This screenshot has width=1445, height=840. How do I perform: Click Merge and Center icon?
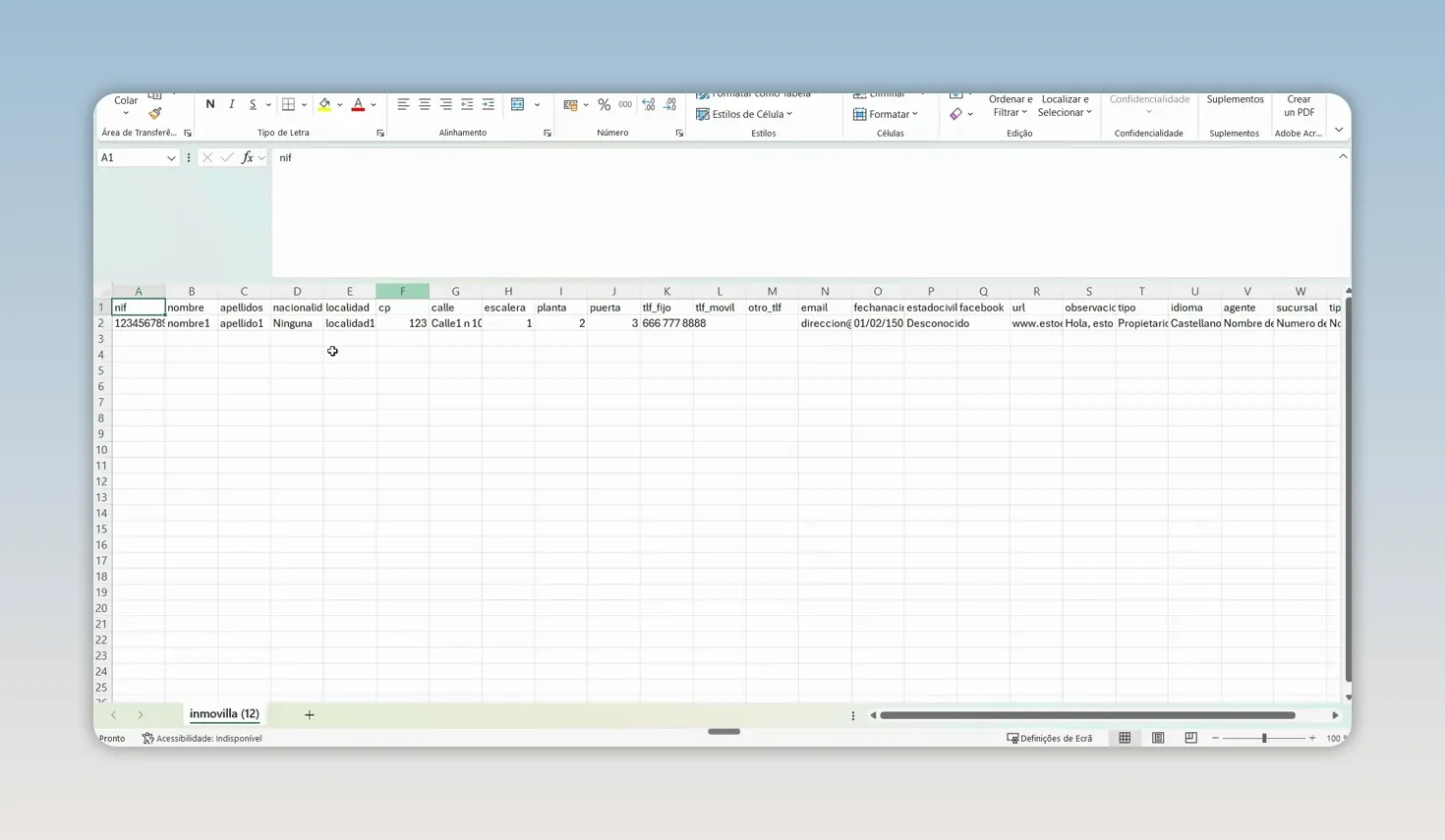(518, 104)
